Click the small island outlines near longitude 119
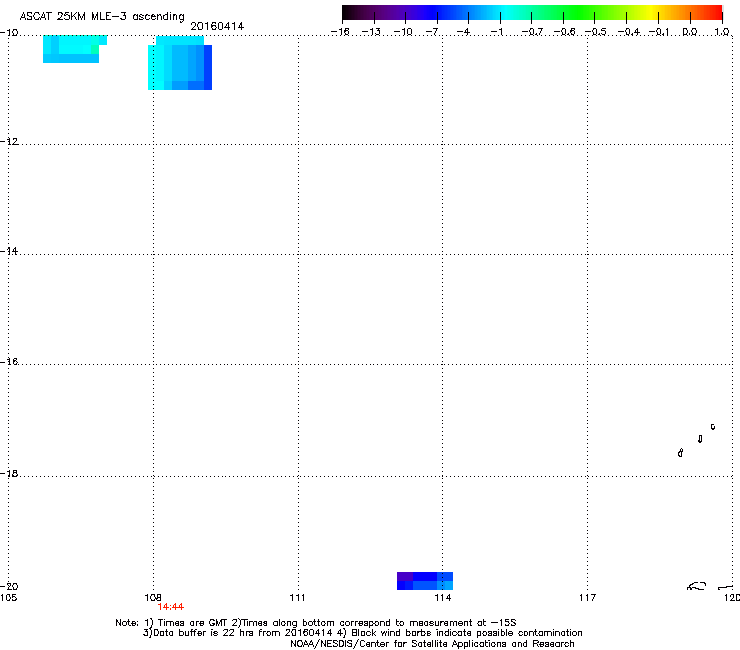740x650 pixels. click(x=697, y=440)
